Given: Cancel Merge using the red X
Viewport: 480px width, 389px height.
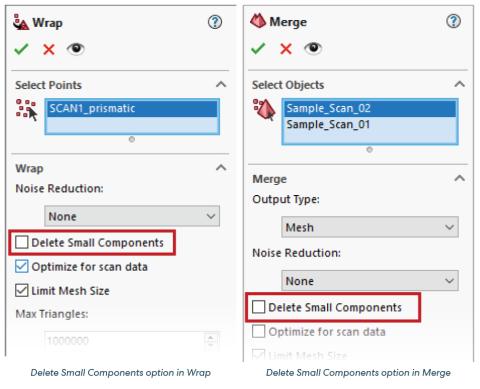Looking at the screenshot, I should point(286,49).
